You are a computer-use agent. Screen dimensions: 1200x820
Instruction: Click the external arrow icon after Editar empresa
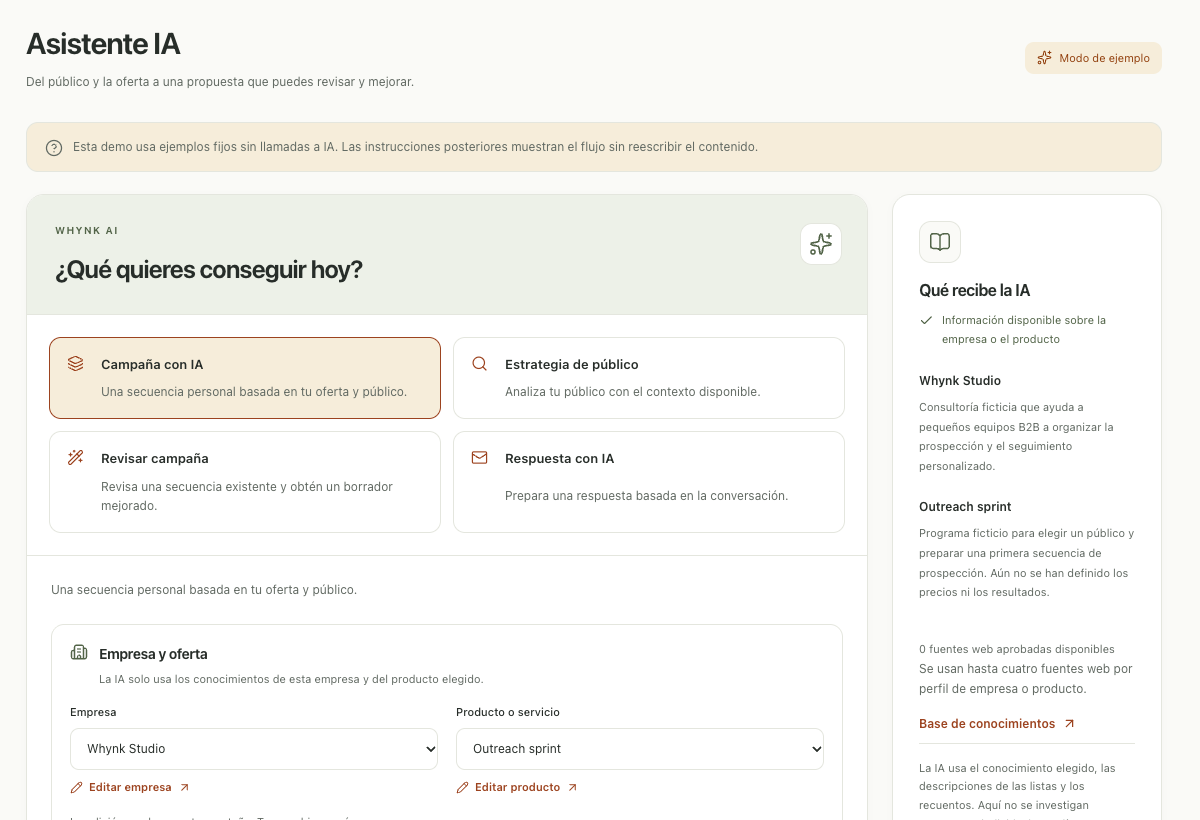click(184, 787)
